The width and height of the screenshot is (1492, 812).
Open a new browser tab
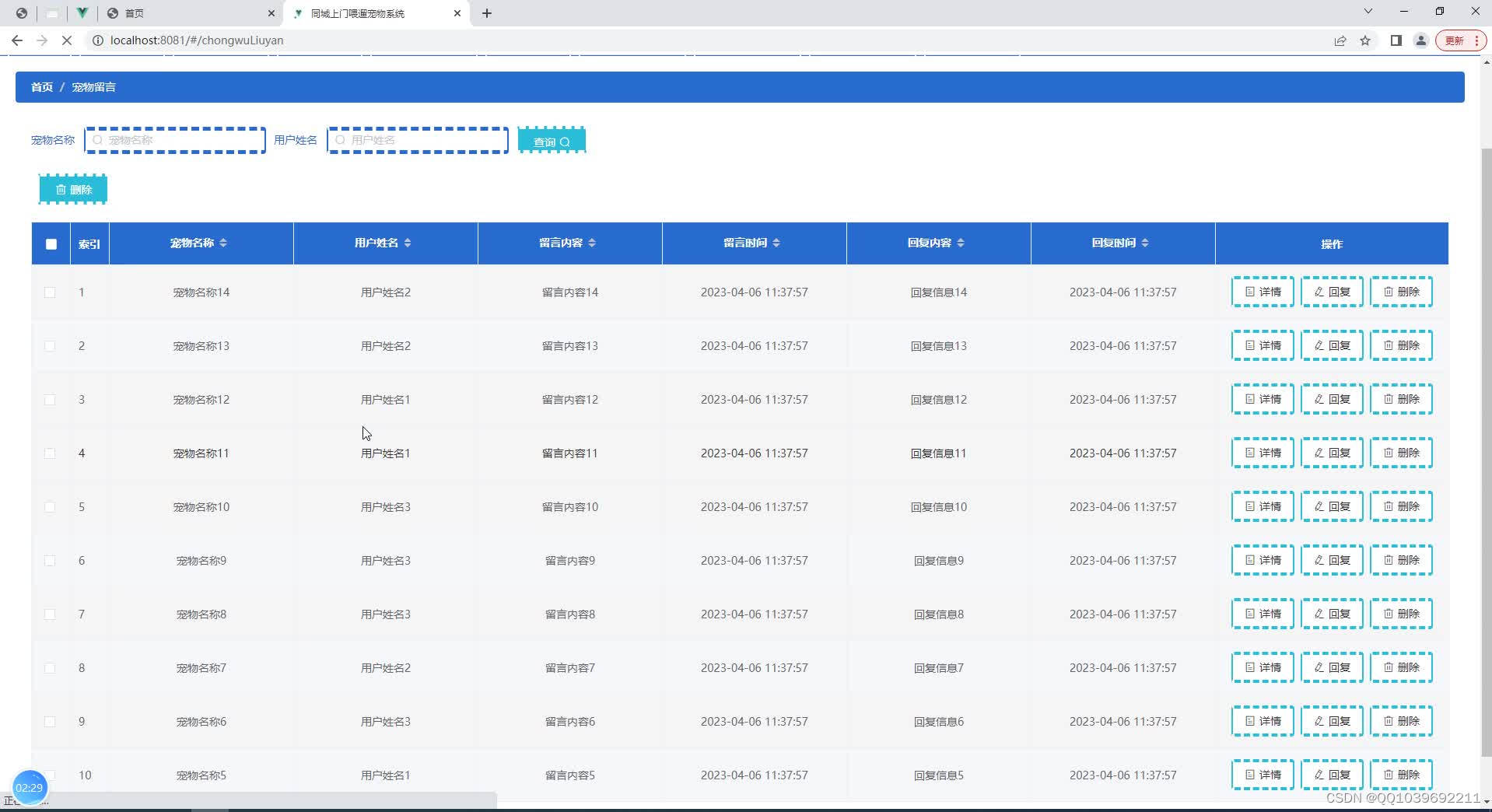pos(487,13)
